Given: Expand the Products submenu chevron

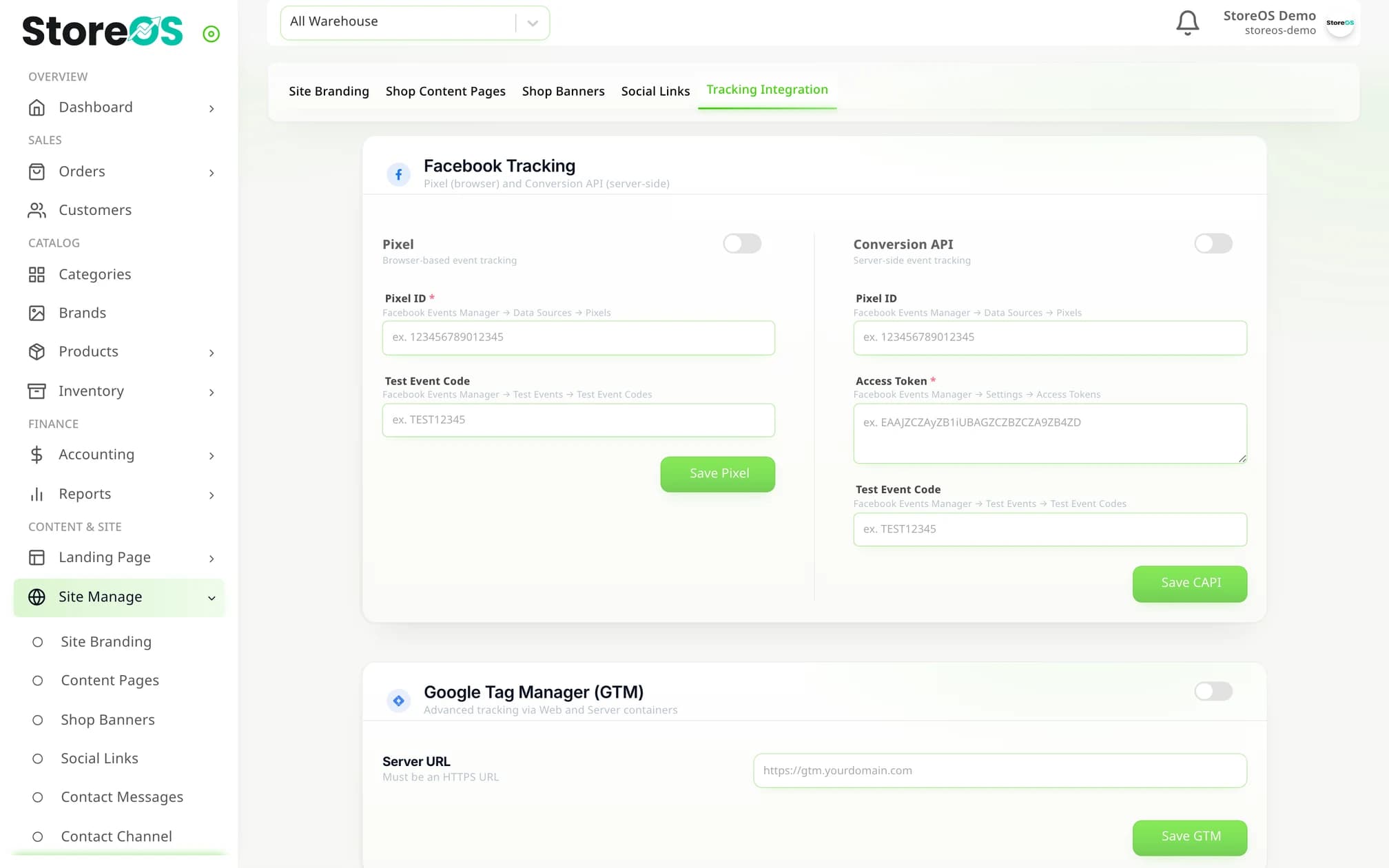Looking at the screenshot, I should [x=212, y=353].
